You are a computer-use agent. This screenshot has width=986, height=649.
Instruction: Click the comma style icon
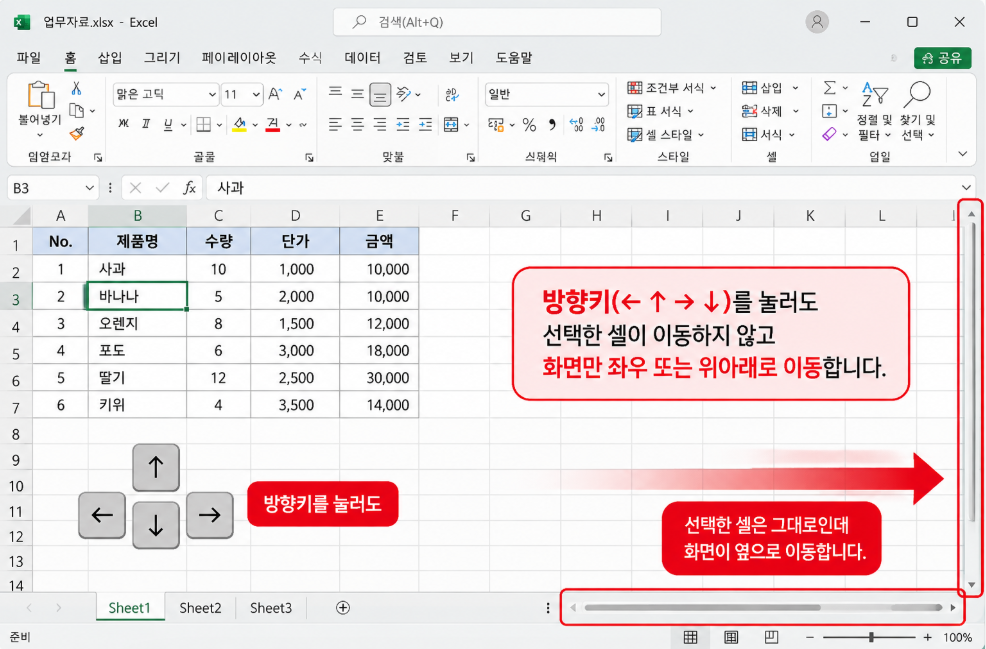pos(552,125)
